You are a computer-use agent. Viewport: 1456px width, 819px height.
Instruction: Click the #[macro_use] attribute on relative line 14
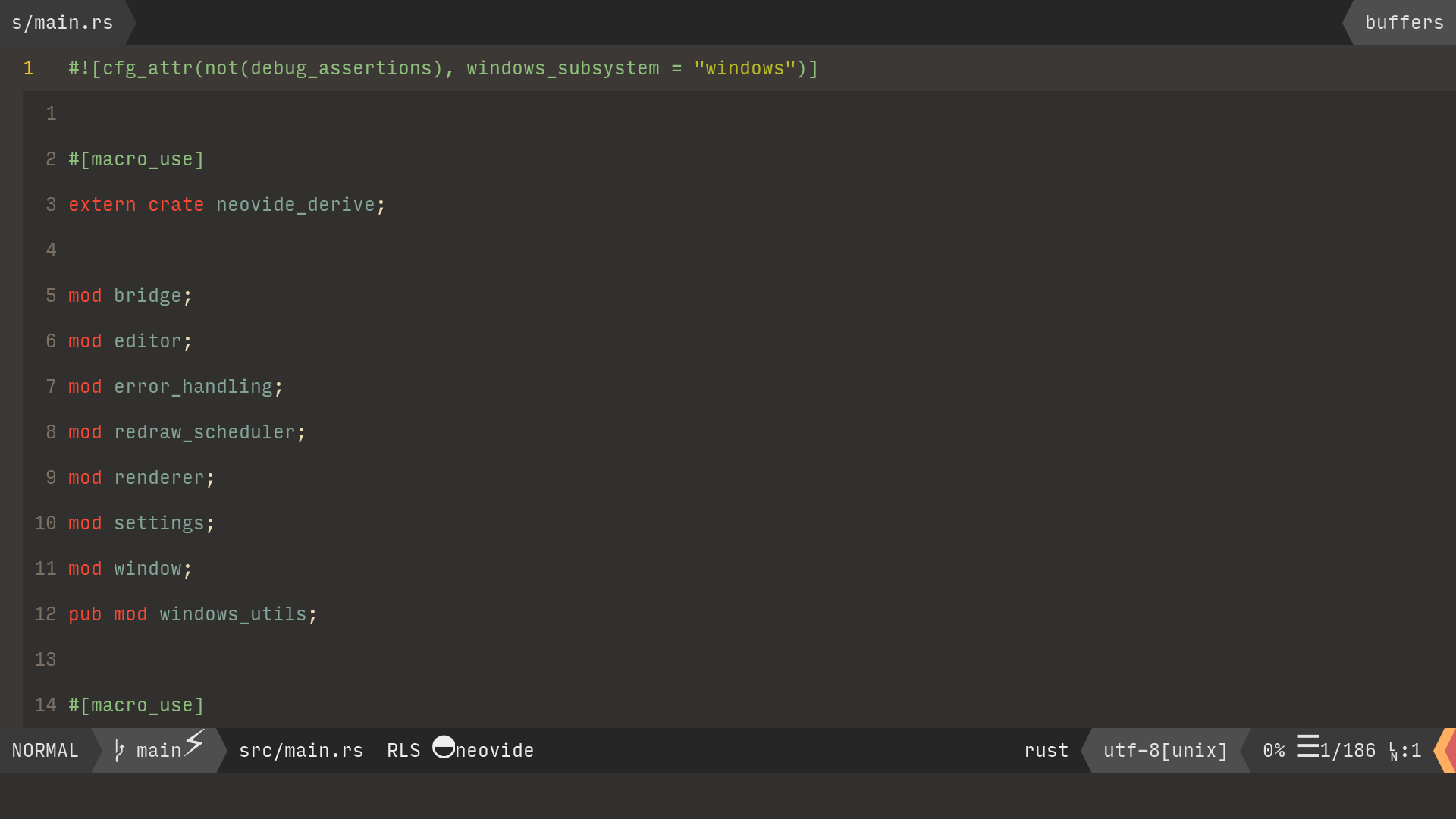136,705
